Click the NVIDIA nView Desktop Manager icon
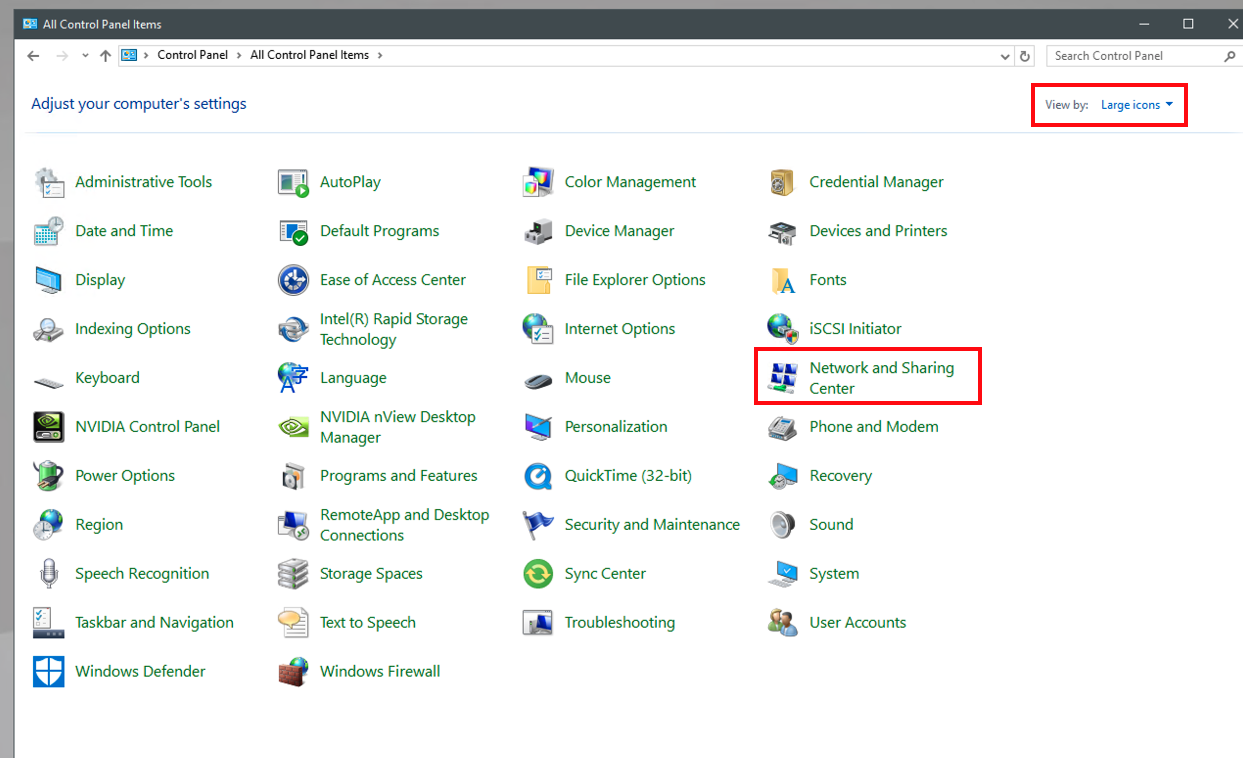 pos(293,427)
